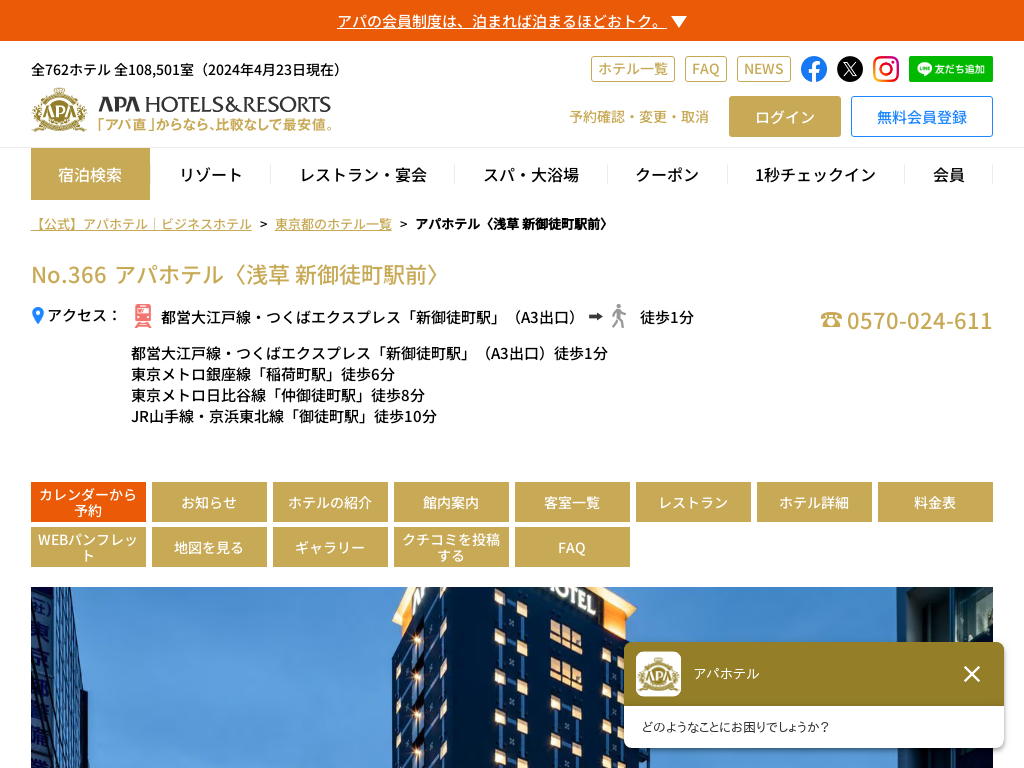The width and height of the screenshot is (1024, 768).
Task: Click the ホテル詳細 button
Action: (x=814, y=502)
